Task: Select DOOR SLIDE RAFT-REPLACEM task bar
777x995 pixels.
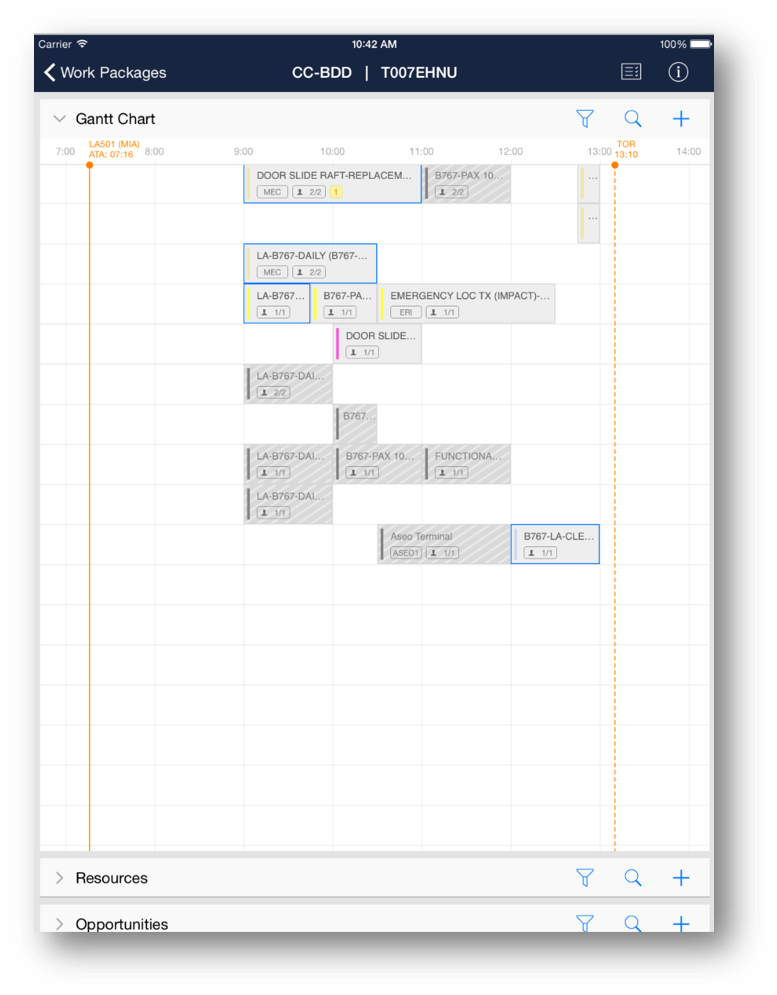Action: (333, 184)
